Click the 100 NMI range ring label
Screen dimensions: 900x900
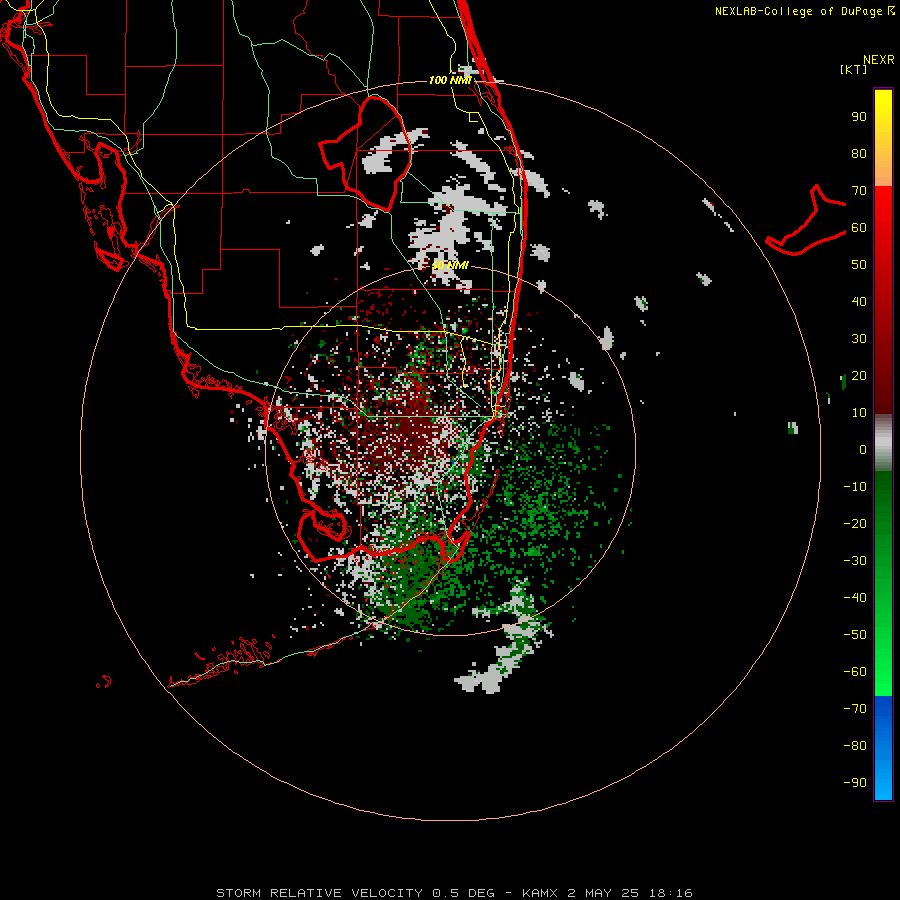pos(450,80)
